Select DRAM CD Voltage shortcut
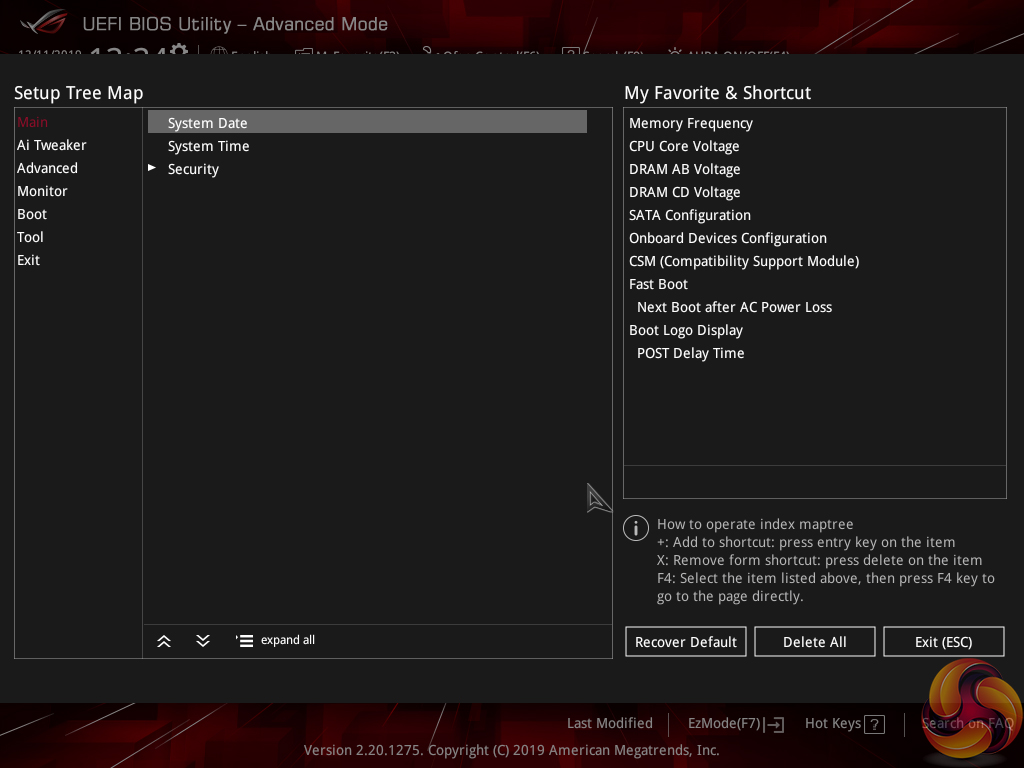This screenshot has height=768, width=1024. pos(684,192)
